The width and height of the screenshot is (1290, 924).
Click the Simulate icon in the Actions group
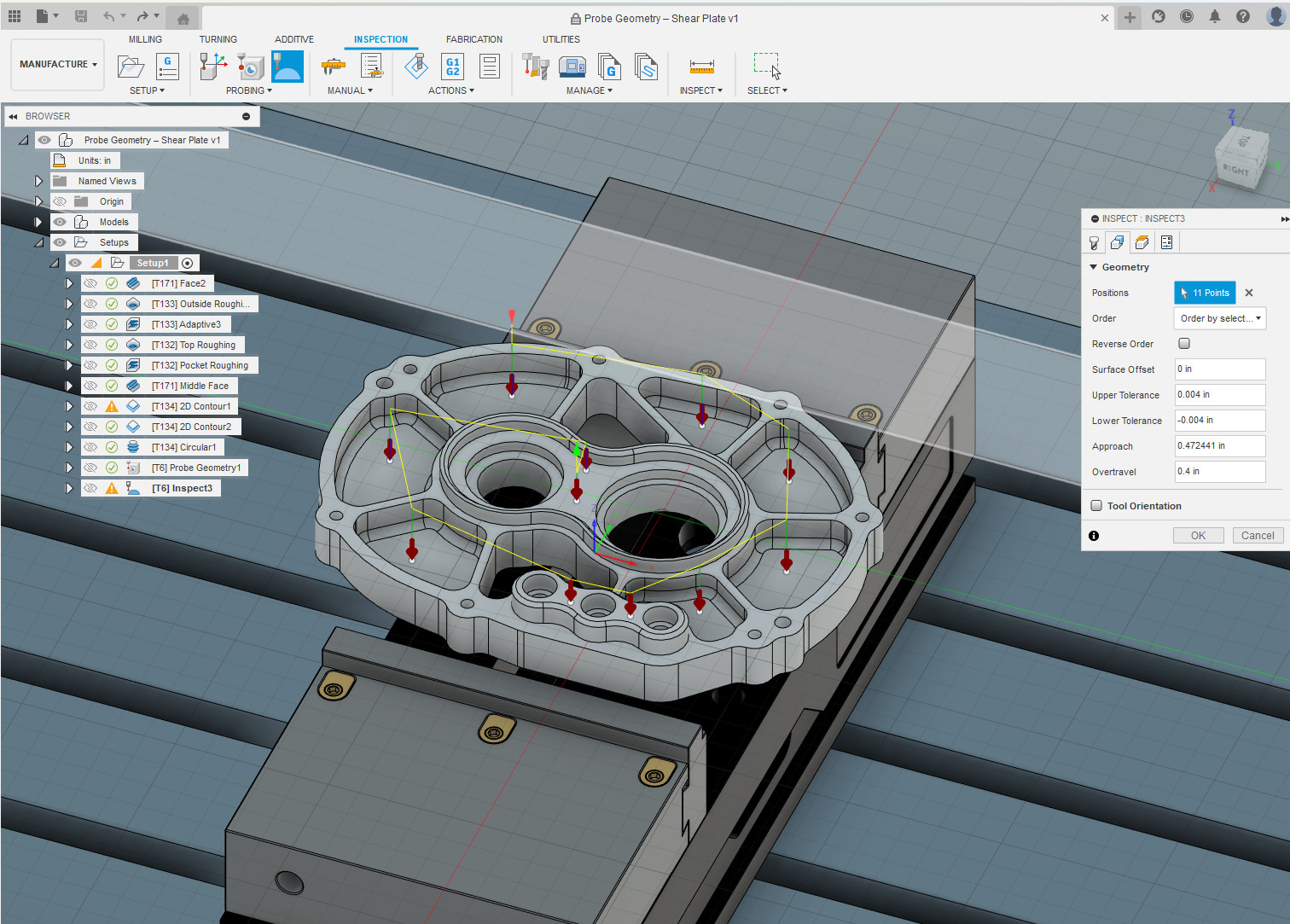(416, 67)
